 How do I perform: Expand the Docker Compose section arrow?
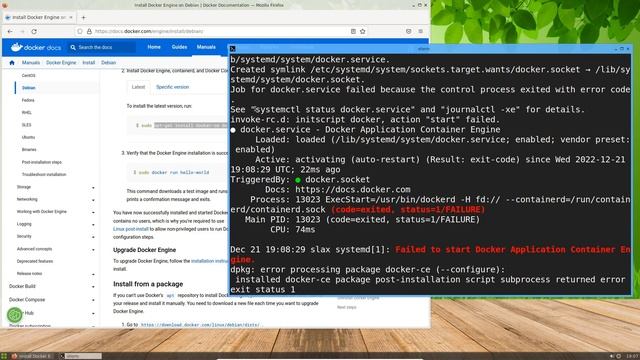click(x=93, y=300)
